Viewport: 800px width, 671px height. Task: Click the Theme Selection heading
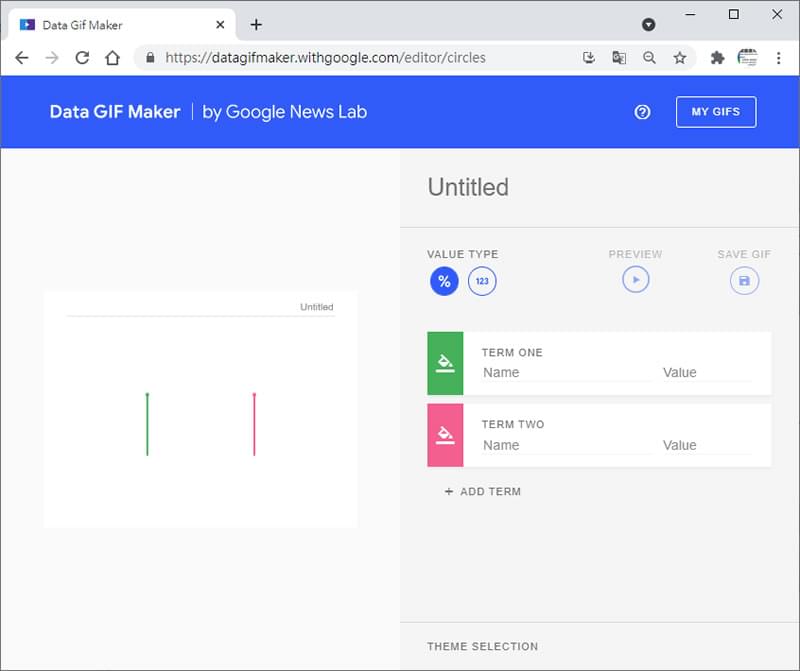(x=483, y=647)
